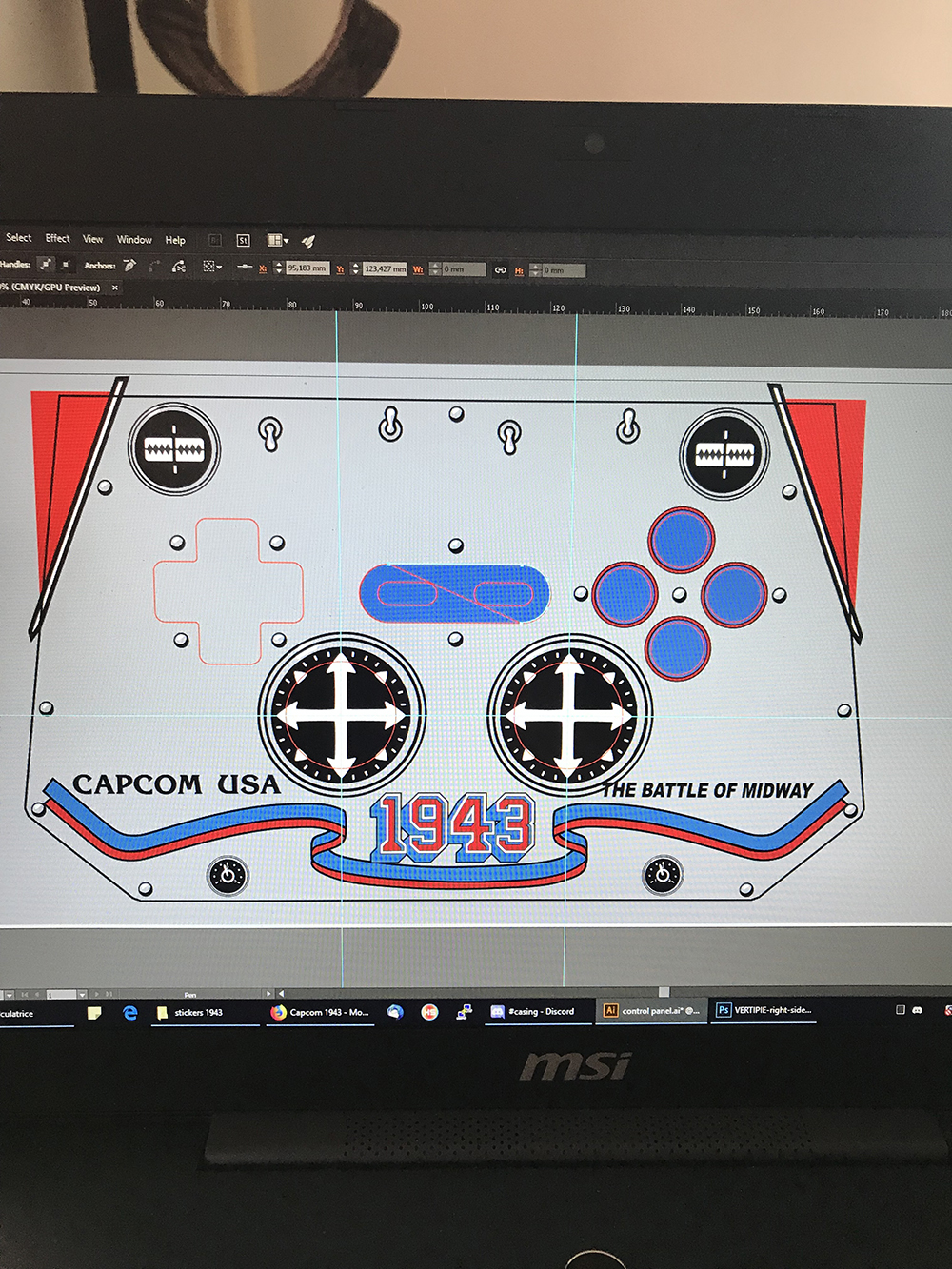This screenshot has height=1269, width=952.
Task: Click the red cross-shaped d-pad outline
Action: click(x=228, y=591)
